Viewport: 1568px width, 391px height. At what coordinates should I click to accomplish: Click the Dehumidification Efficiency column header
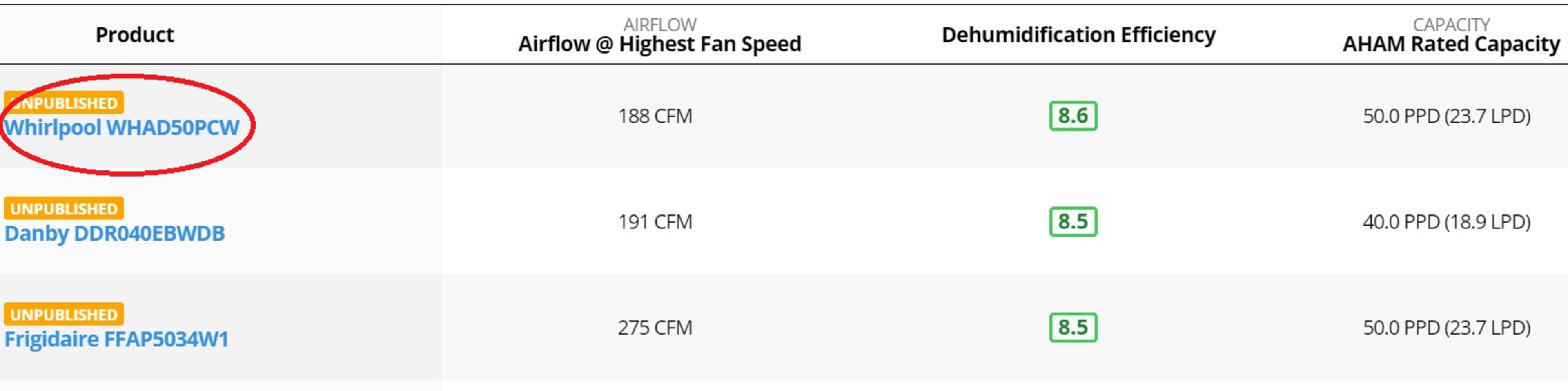[1078, 35]
